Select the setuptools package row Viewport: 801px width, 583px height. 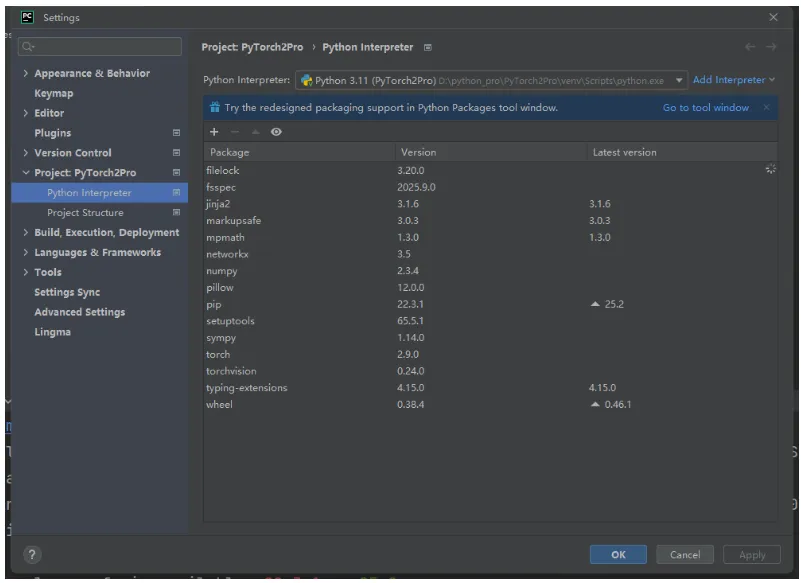coord(490,321)
